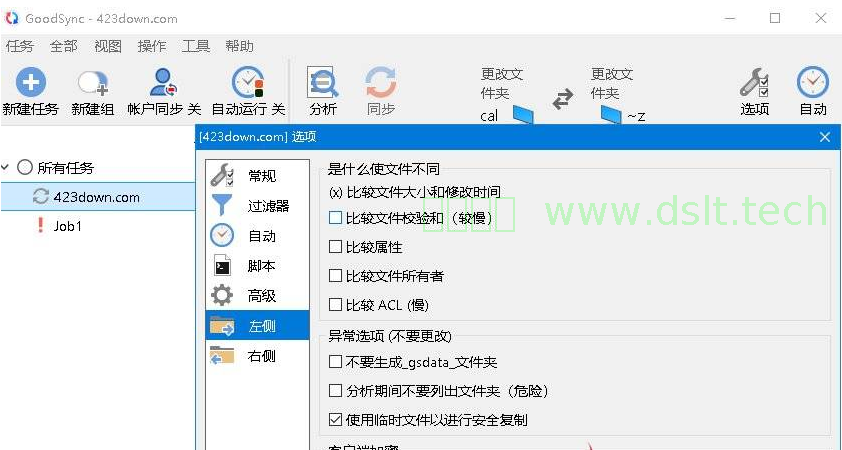Select 423down.com job in task list
The image size is (842, 450).
tap(97, 197)
